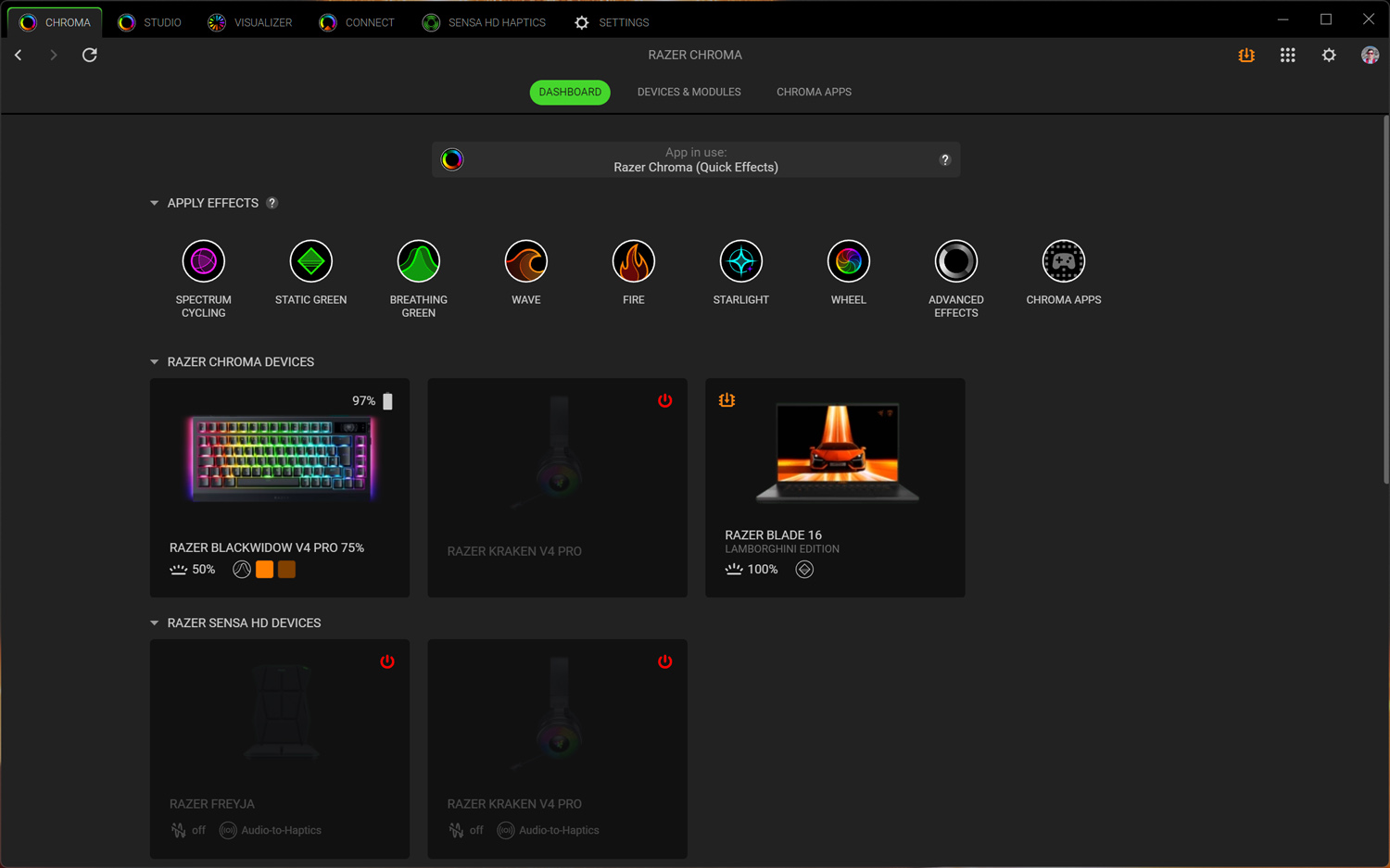Click the Razer Blade 16 device name
The height and width of the screenshot is (868, 1390).
pos(774,535)
